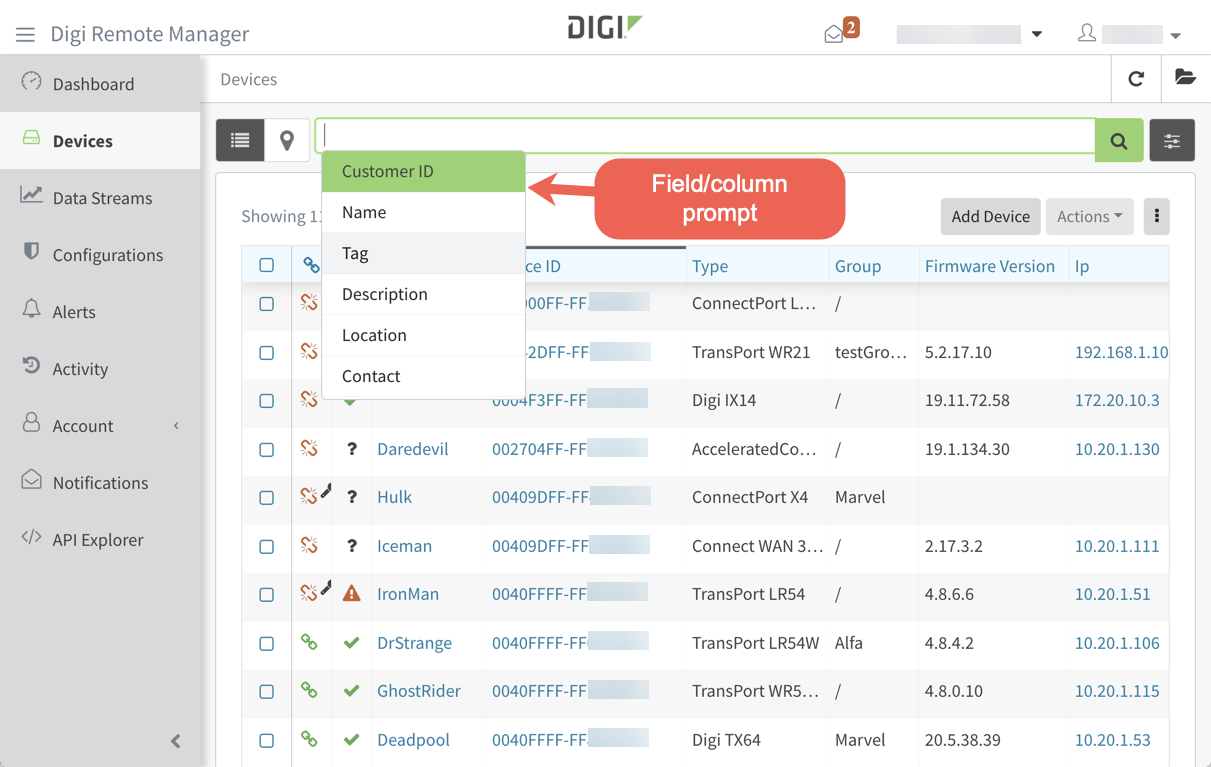
Task: Check the ConnectPort L row checkbox
Action: coord(267,303)
